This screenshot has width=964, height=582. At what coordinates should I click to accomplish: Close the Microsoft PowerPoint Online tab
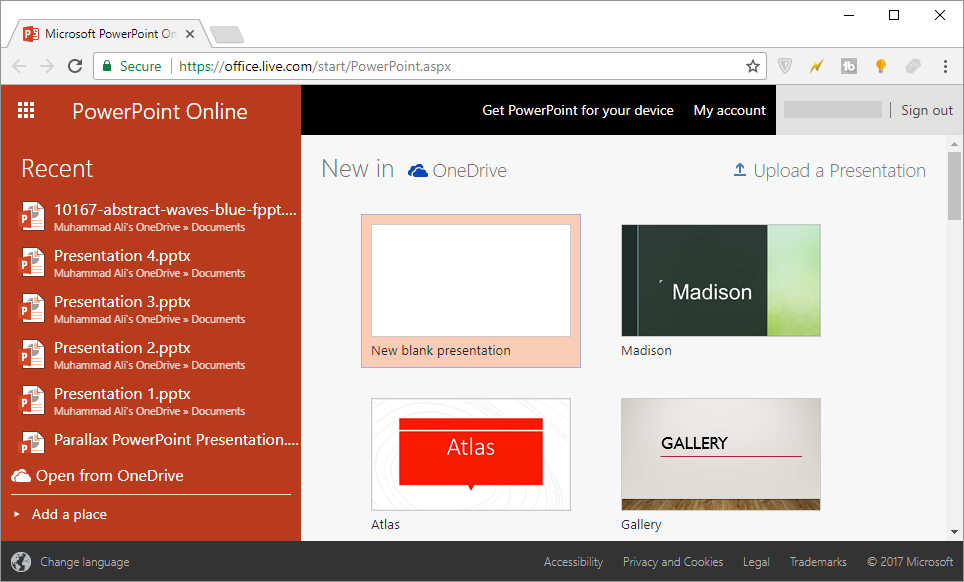190,34
